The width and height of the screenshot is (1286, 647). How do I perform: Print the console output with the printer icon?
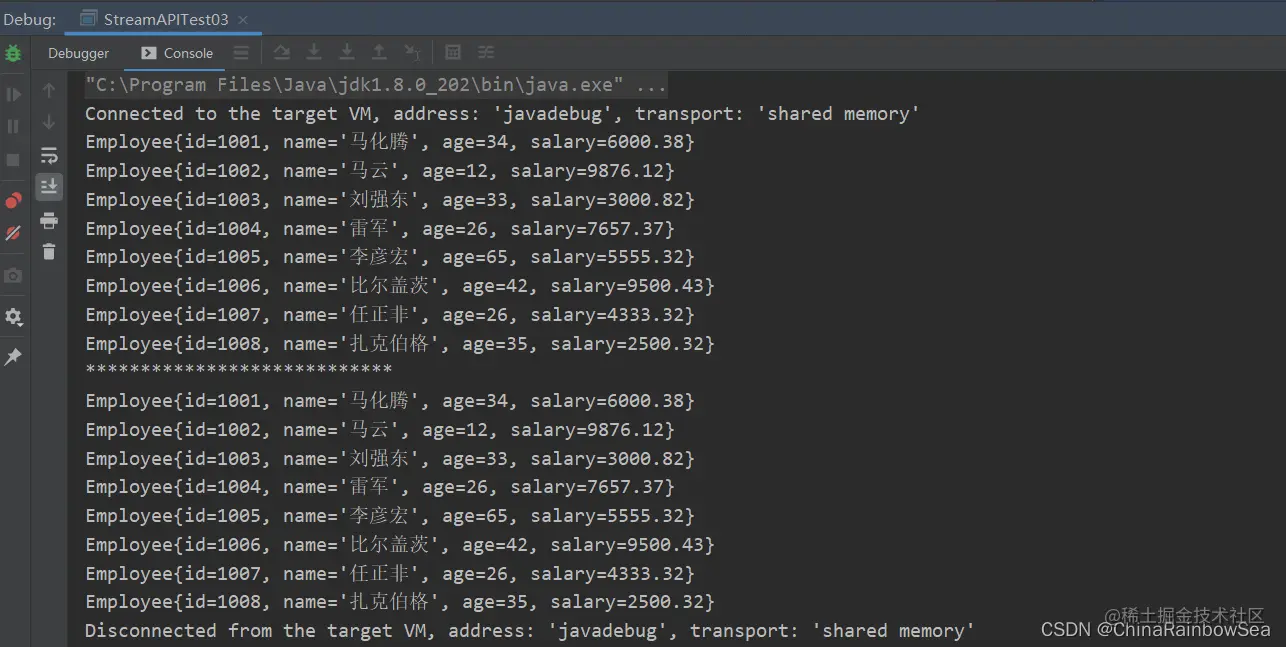pos(49,220)
